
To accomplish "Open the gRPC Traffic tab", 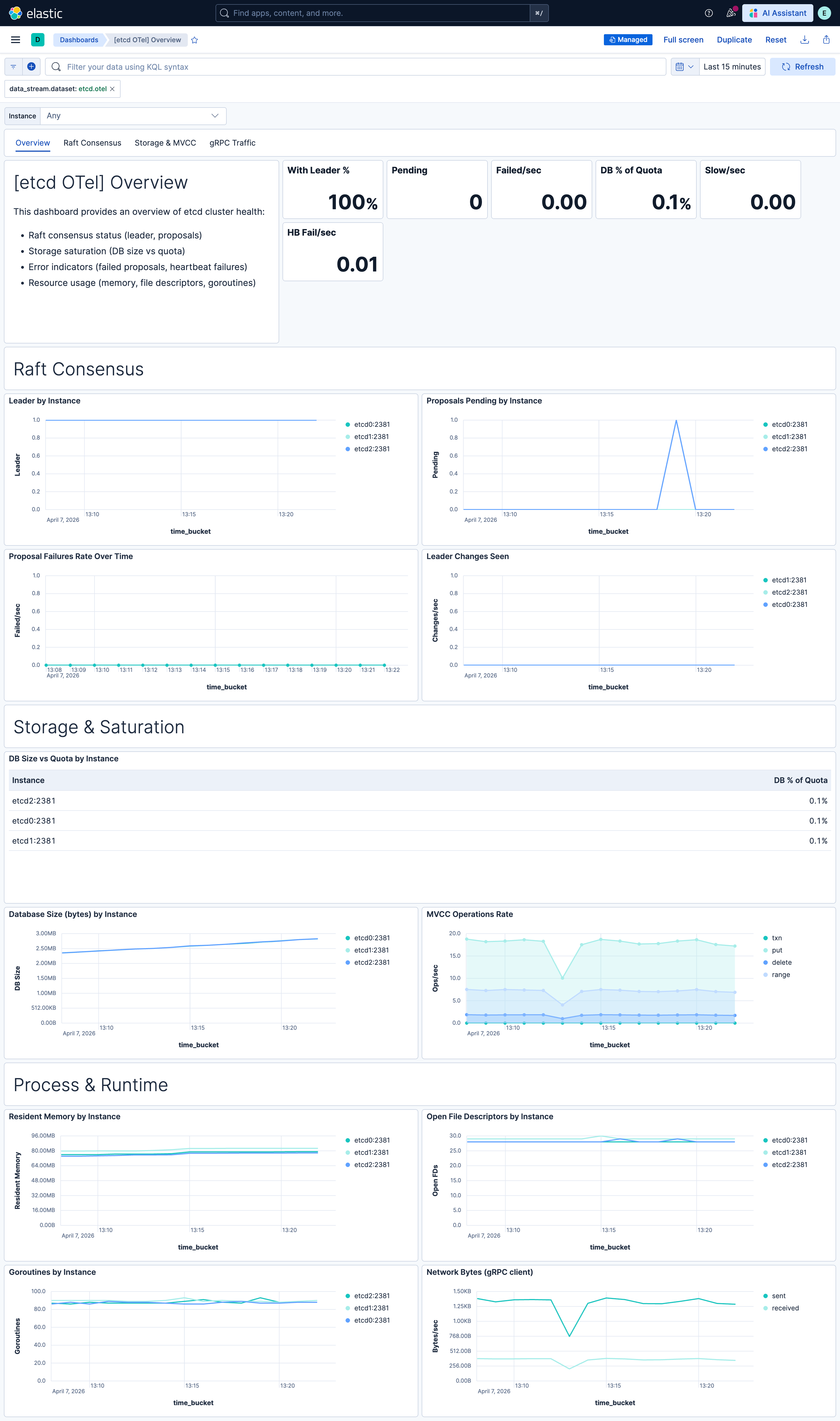I will pos(232,143).
